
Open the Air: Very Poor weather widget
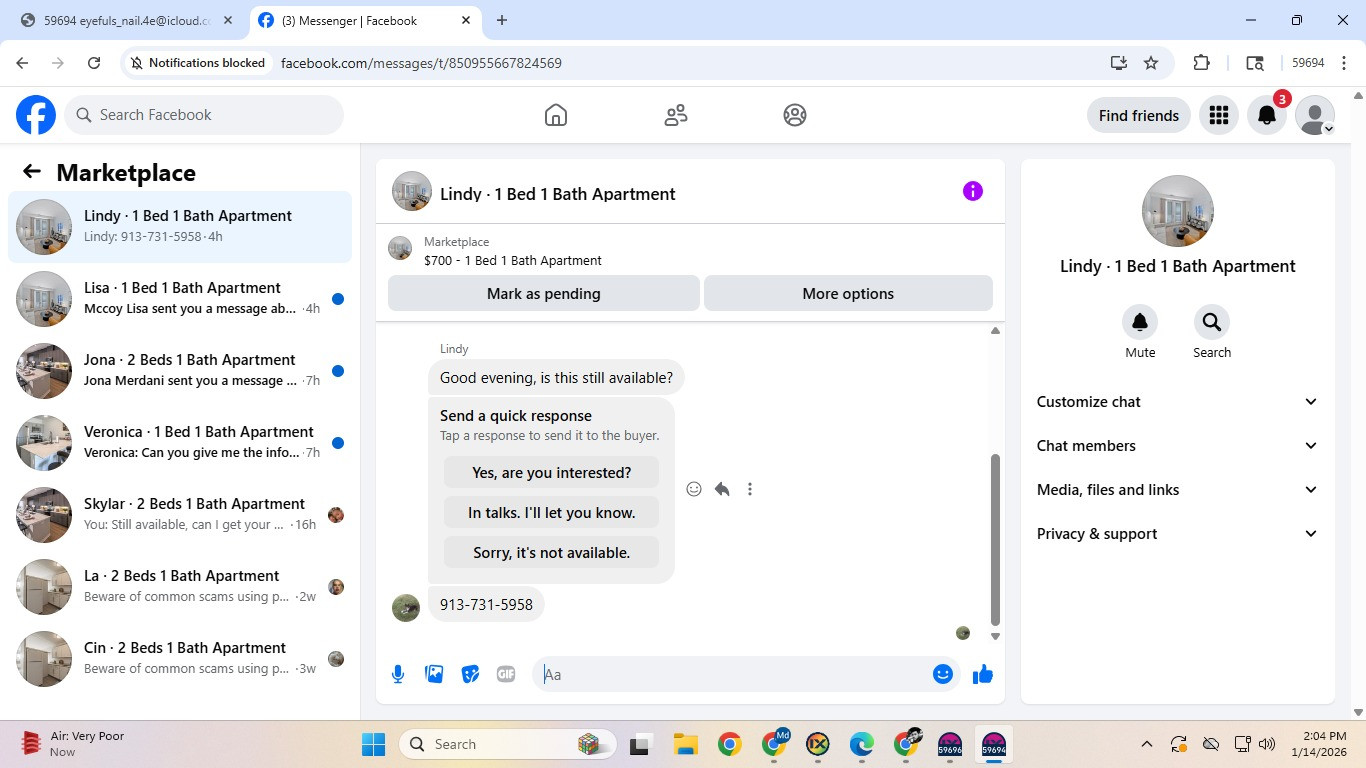(x=74, y=744)
